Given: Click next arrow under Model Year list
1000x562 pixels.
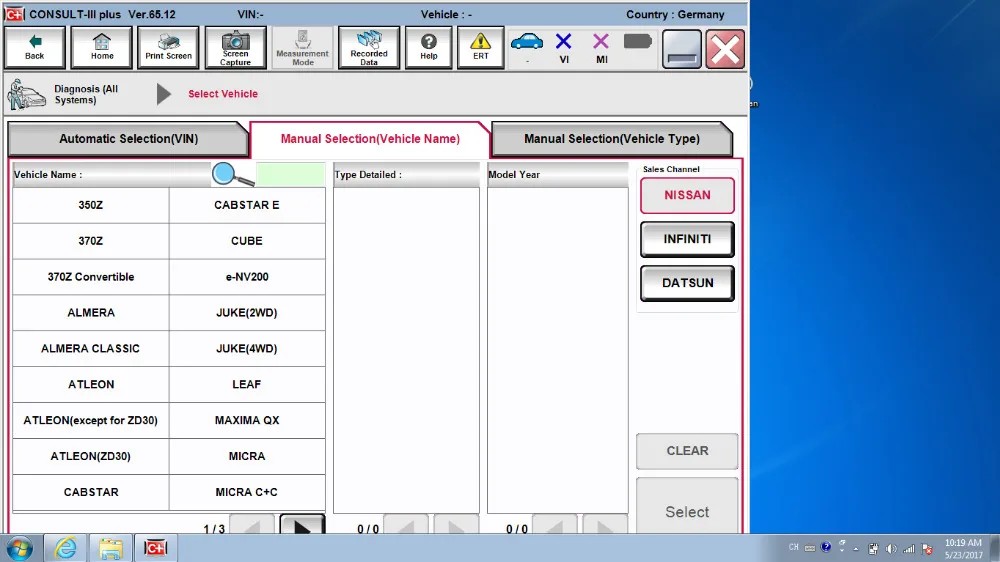Looking at the screenshot, I should [605, 524].
